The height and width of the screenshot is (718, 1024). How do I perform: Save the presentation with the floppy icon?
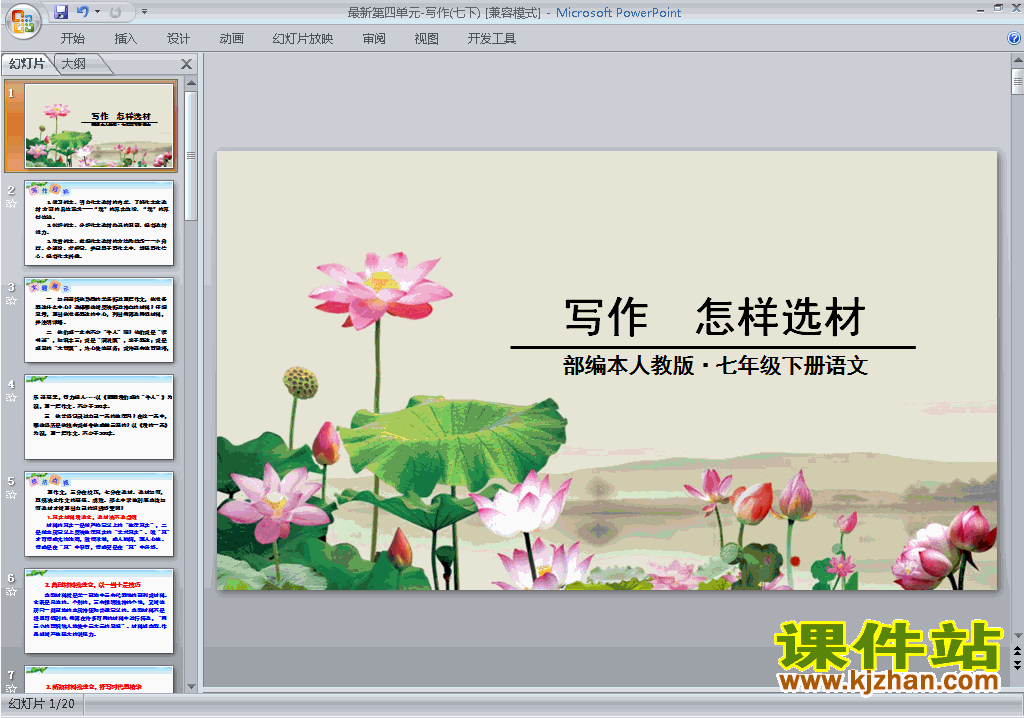(x=61, y=12)
